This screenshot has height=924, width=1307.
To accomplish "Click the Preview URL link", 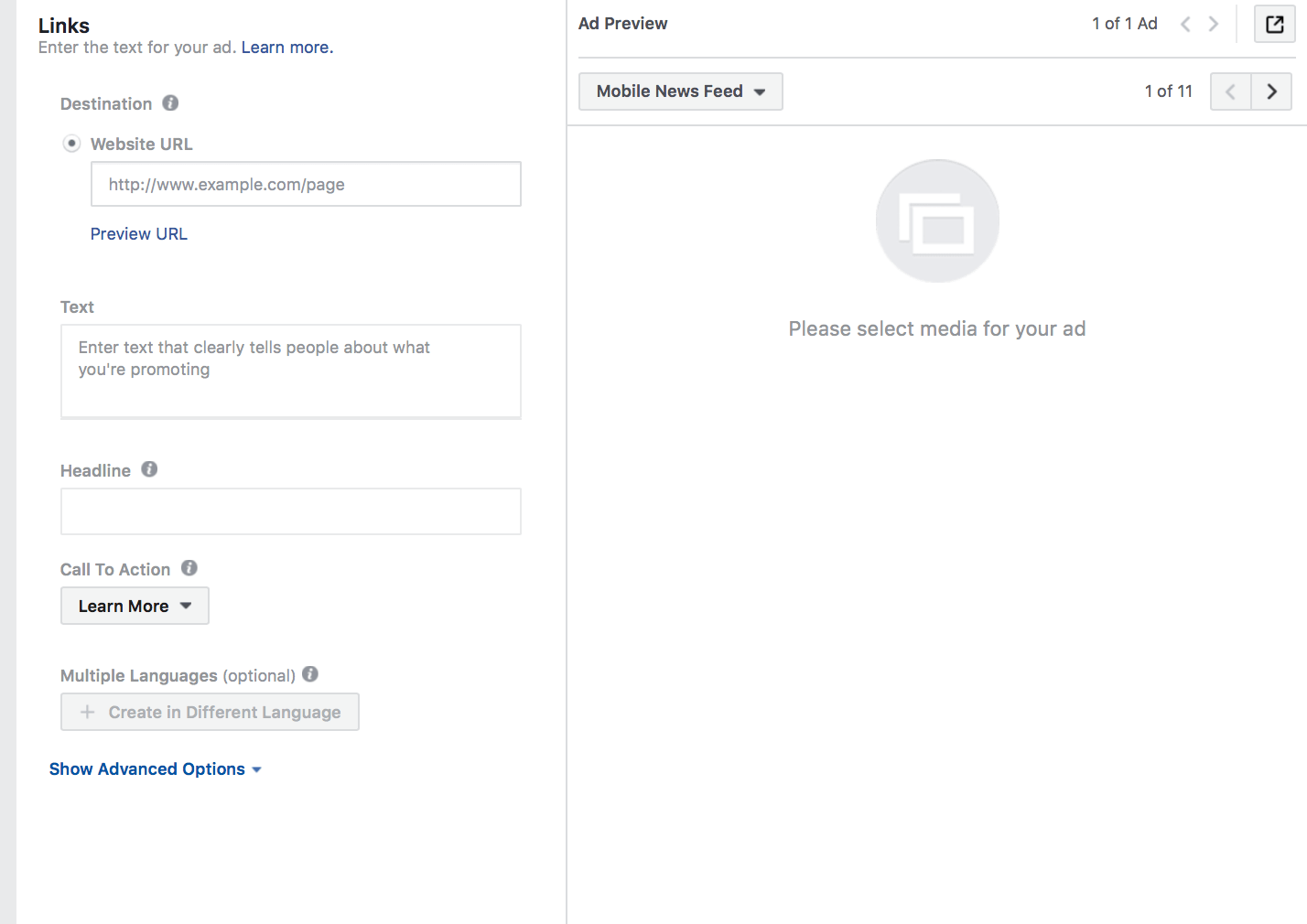I will point(138,233).
